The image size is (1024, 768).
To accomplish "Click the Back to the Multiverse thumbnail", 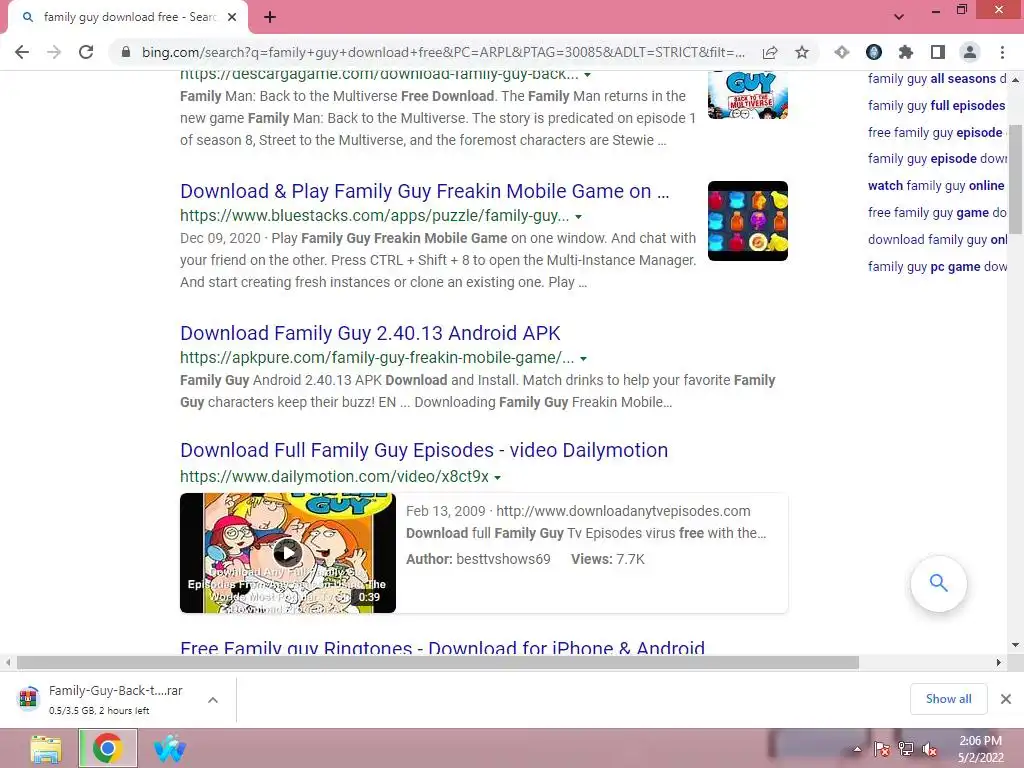I will click(748, 95).
